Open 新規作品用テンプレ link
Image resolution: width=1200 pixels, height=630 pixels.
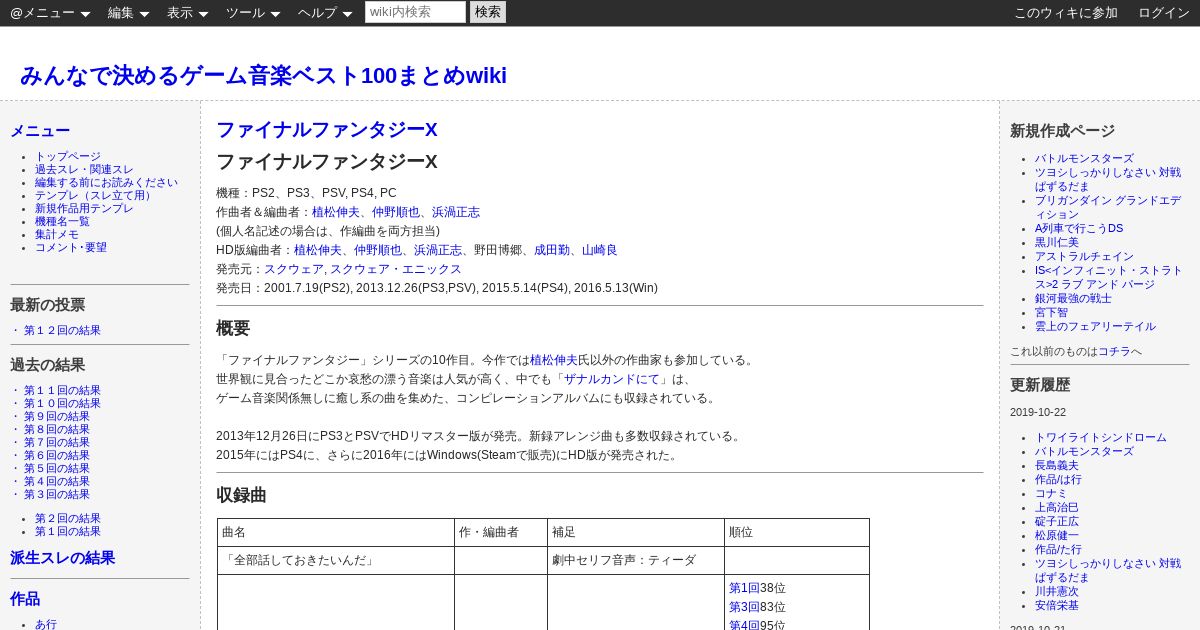[84, 209]
